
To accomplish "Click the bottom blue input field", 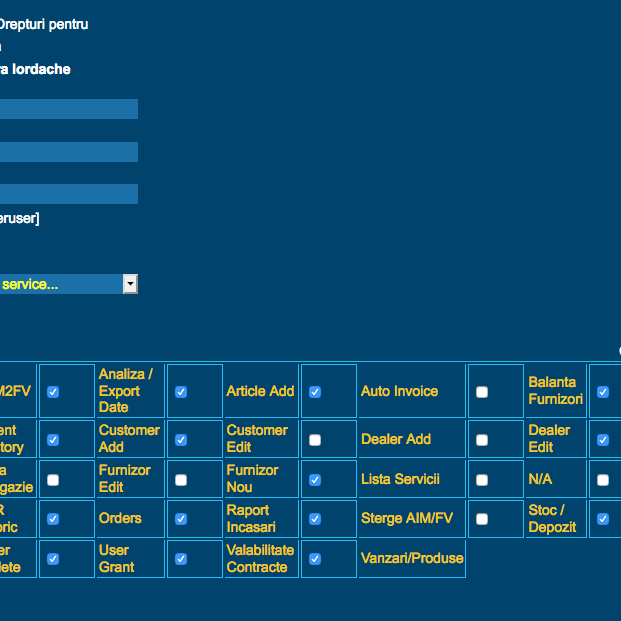I will pos(68,194).
